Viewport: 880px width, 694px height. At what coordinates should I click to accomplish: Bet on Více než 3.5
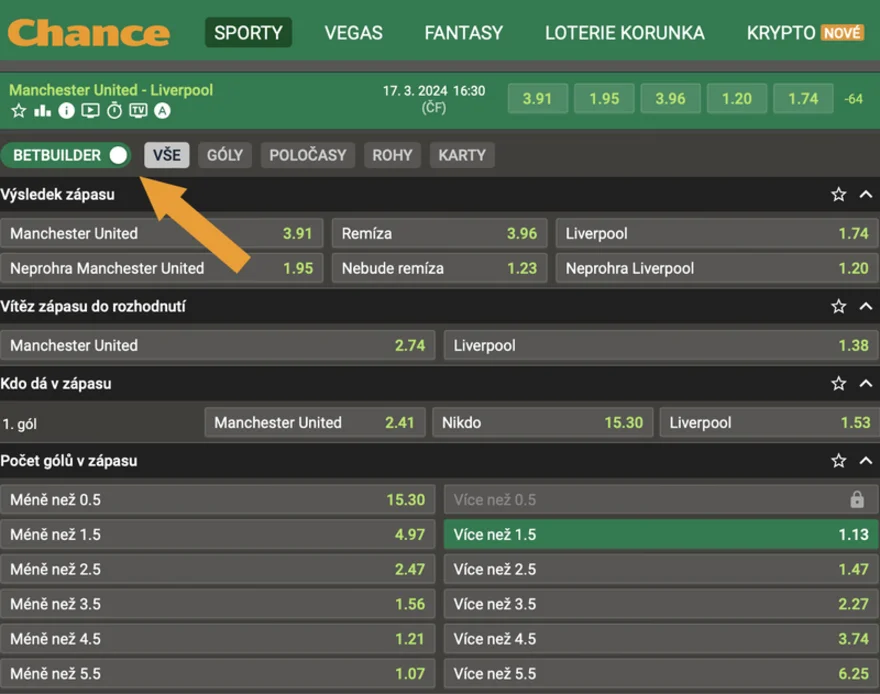(661, 604)
